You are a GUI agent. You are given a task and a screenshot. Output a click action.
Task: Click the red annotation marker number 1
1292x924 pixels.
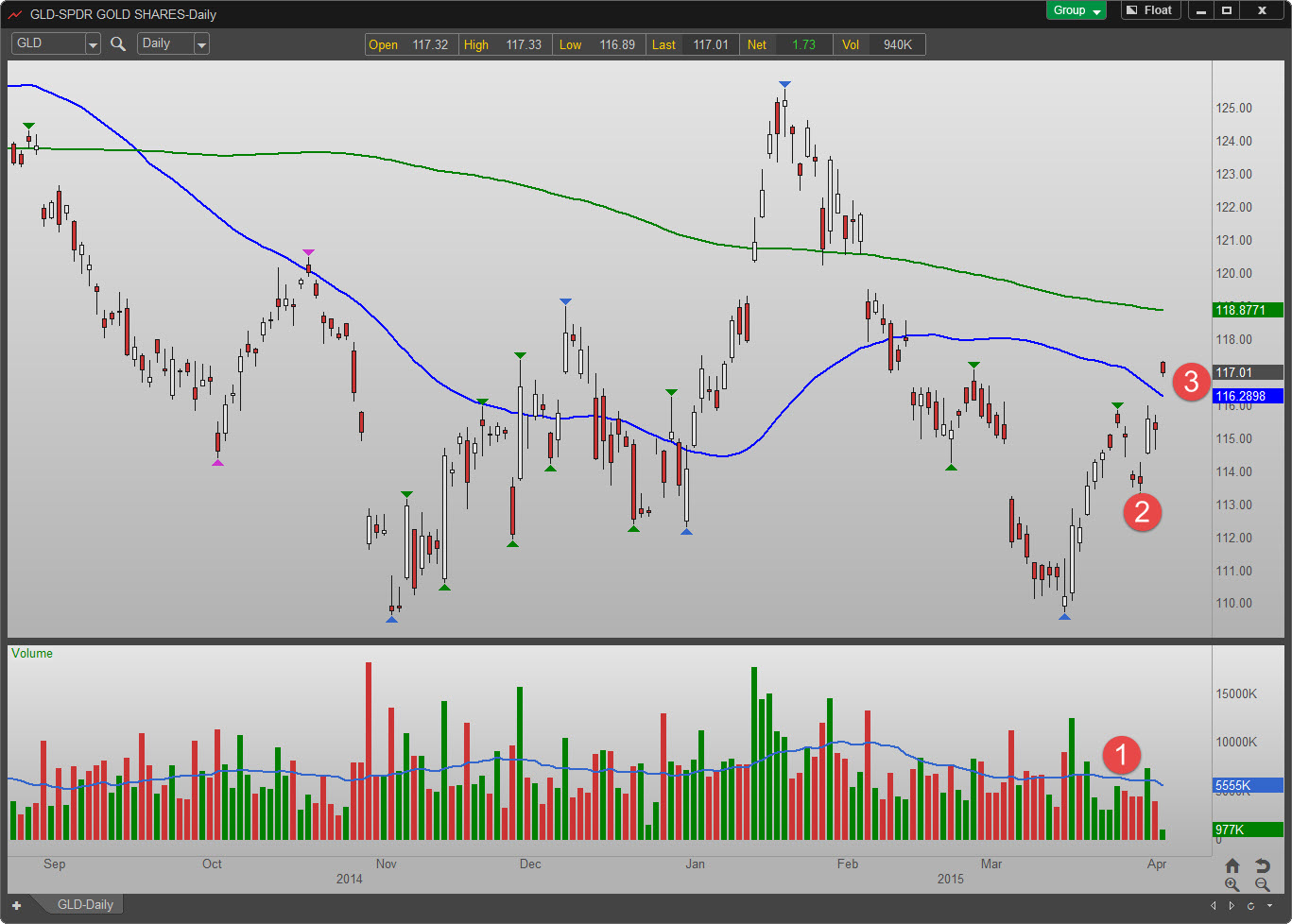pyautogui.click(x=1122, y=755)
